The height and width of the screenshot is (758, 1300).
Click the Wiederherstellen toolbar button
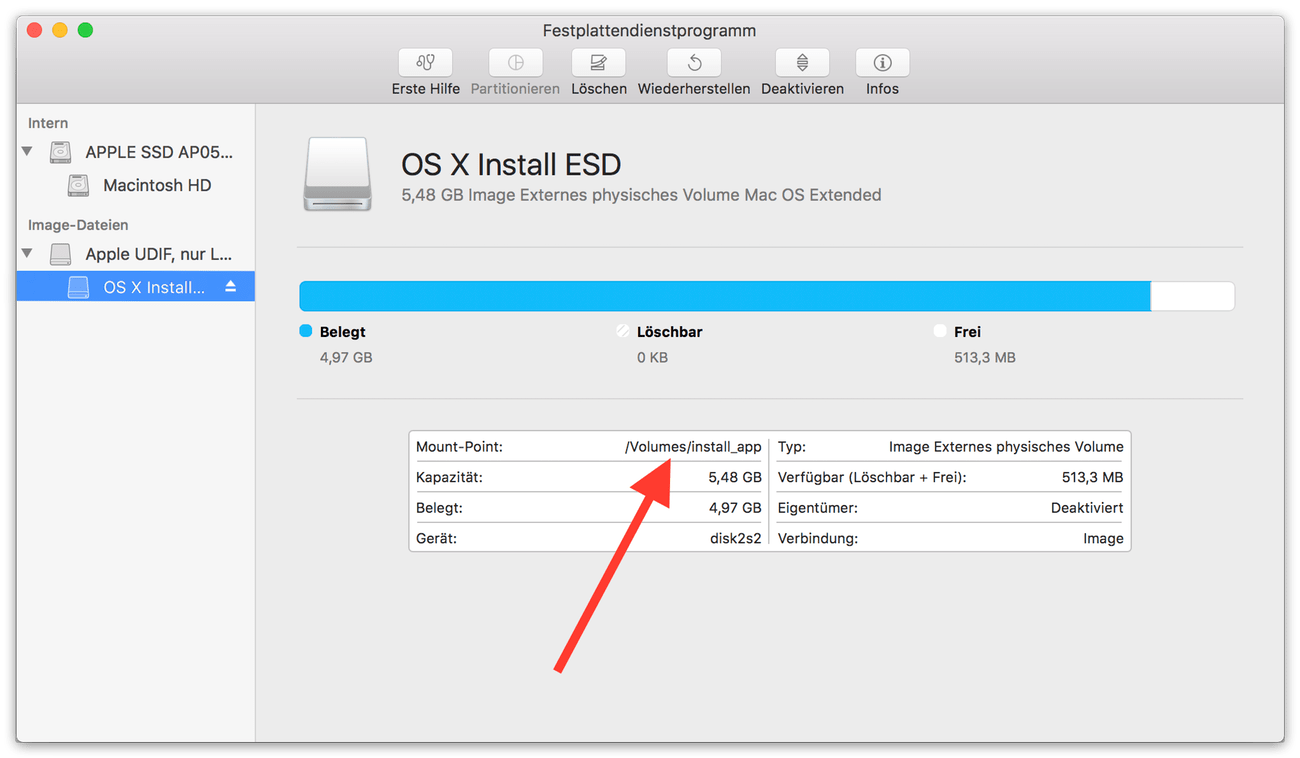tap(694, 63)
